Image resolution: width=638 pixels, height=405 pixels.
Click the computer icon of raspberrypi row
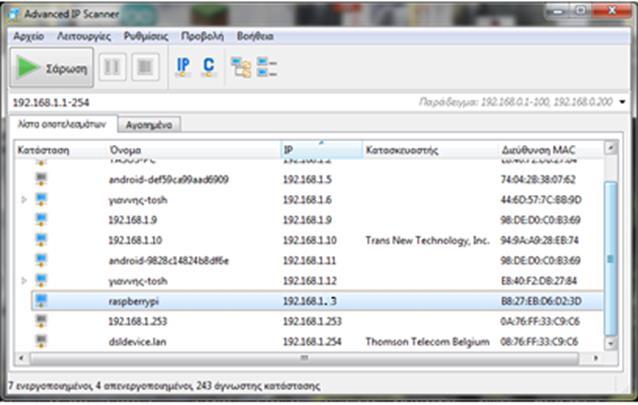[x=41, y=301]
